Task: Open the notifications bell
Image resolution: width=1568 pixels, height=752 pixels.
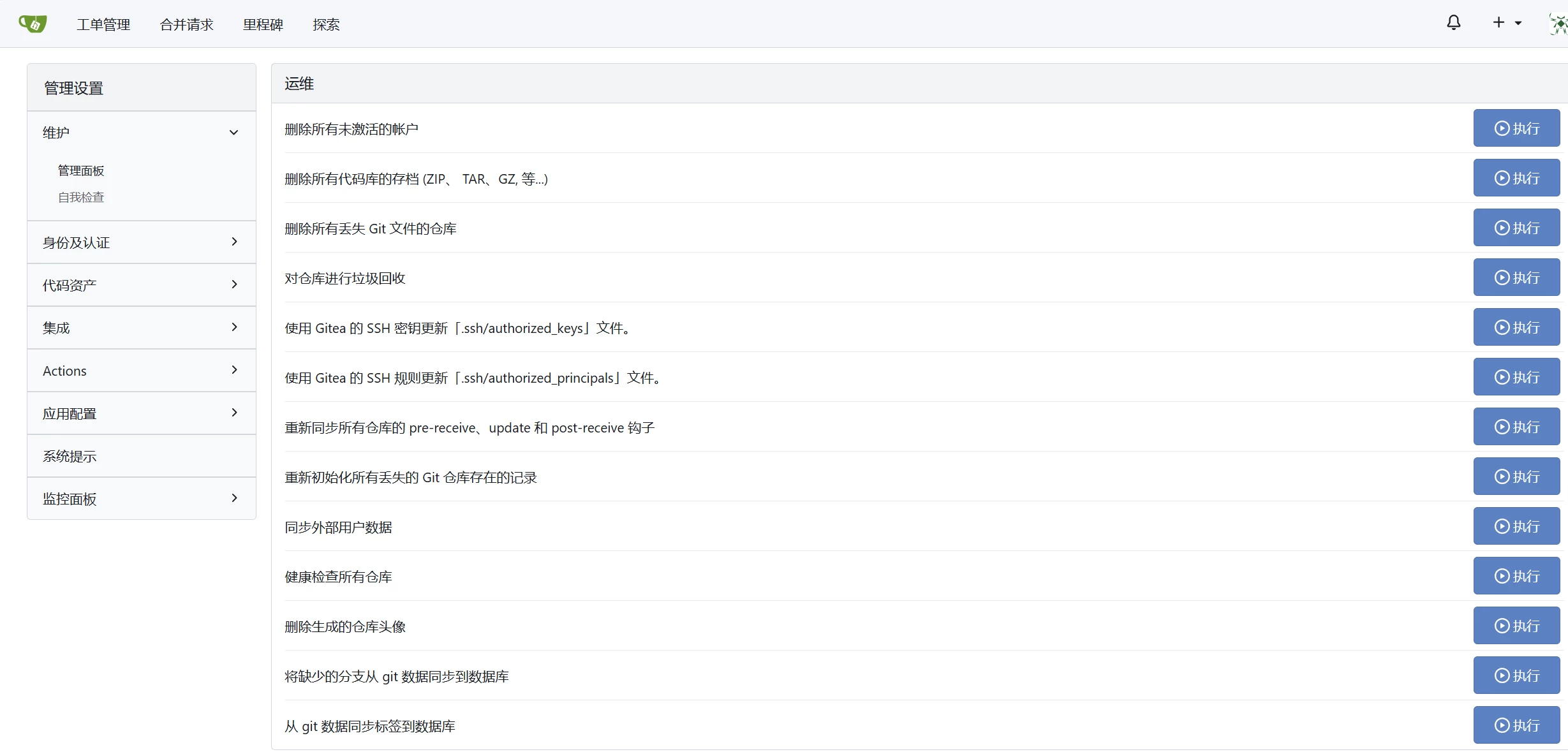Action: (x=1453, y=23)
